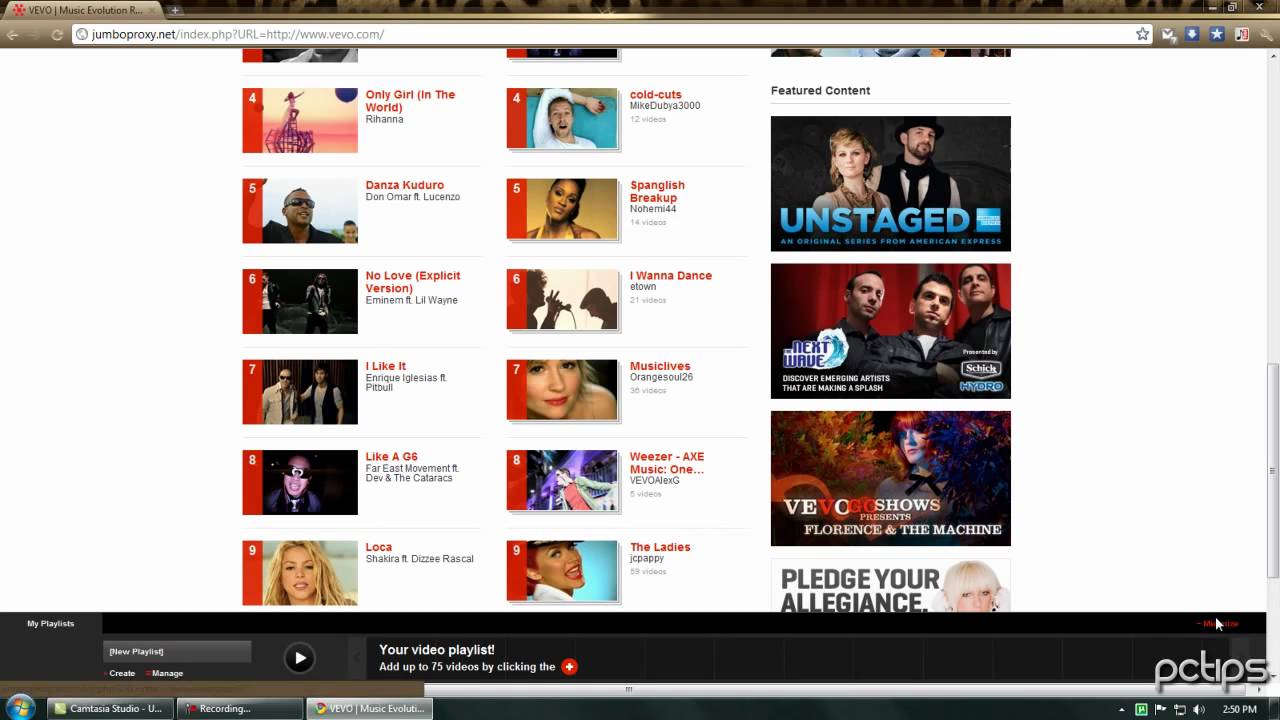Screen dimensions: 1280x720
Task: Click the playlist strip previous arrow
Action: [357, 657]
